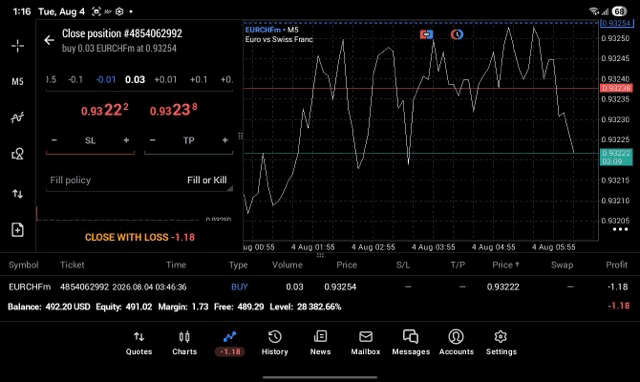Decrease volume by 0.01
The height and width of the screenshot is (382, 640).
106,80
